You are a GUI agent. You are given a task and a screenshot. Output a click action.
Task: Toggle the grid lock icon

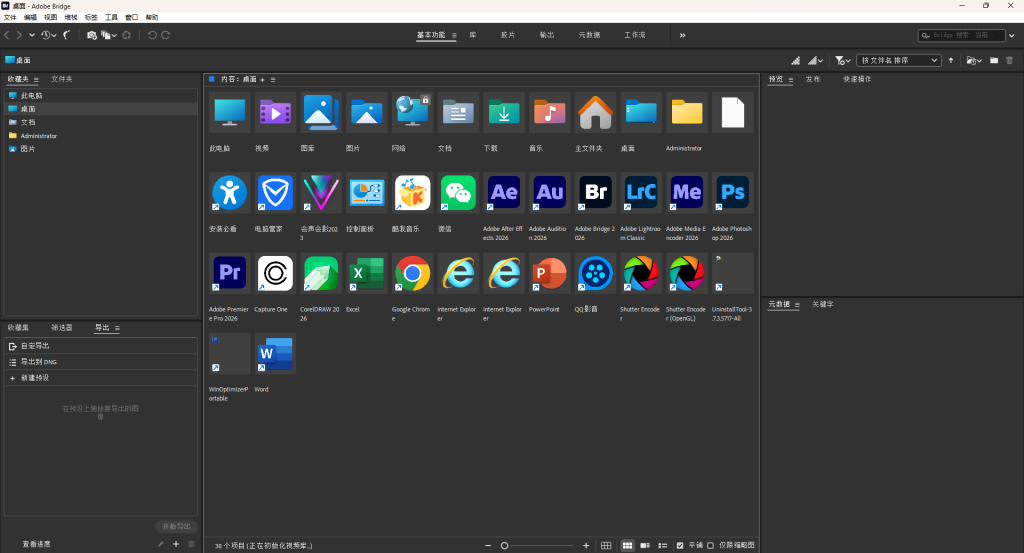(606, 545)
